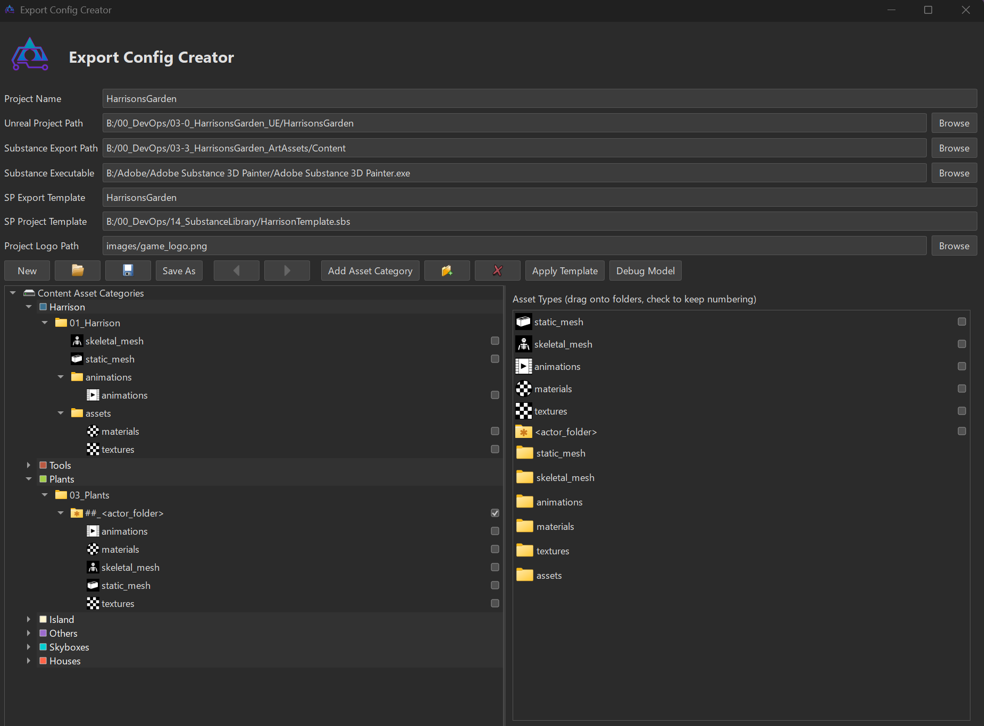Viewport: 984px width, 726px height.
Task: Uncheck the ##_<actor_folder> numbering checkbox
Action: pyautogui.click(x=495, y=513)
